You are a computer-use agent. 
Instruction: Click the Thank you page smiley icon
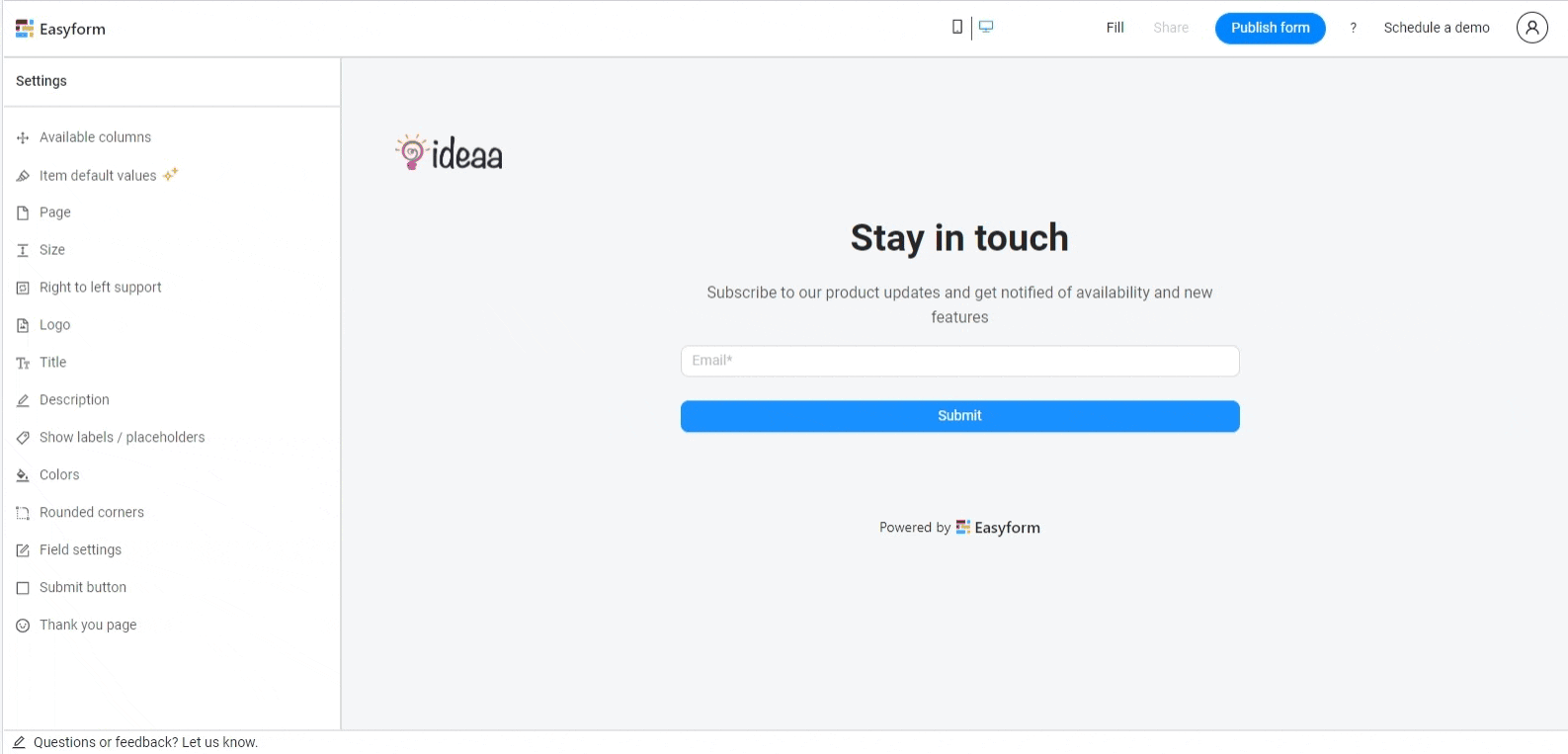(23, 626)
